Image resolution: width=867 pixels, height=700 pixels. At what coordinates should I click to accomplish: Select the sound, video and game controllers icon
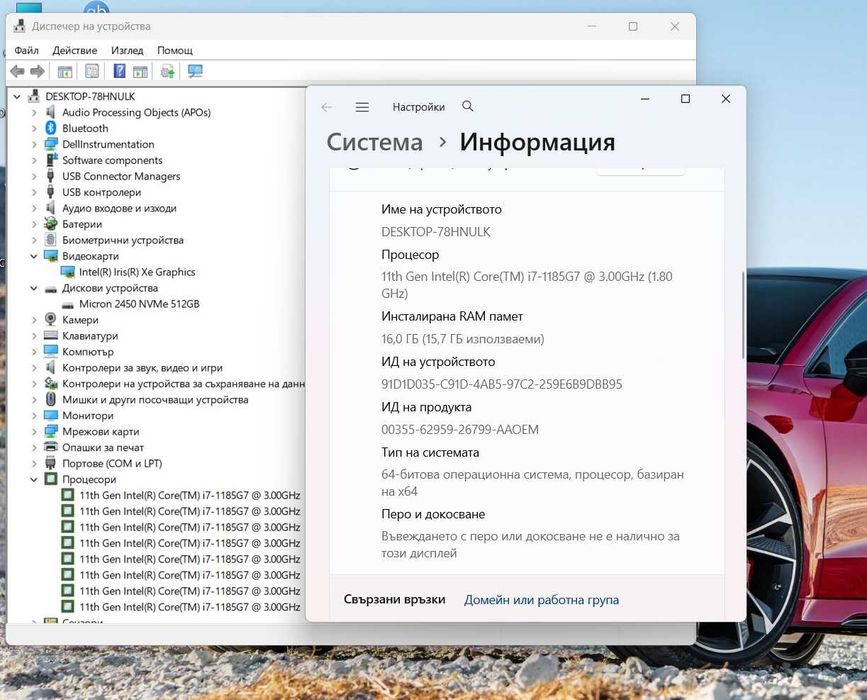coord(51,368)
